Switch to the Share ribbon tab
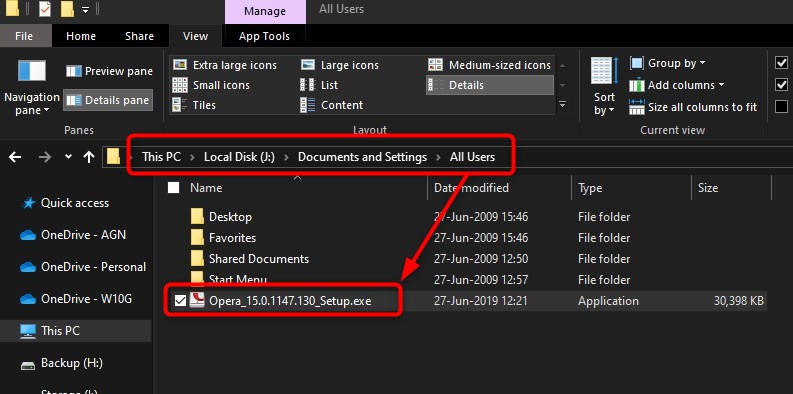The height and width of the screenshot is (394, 793). (x=139, y=36)
